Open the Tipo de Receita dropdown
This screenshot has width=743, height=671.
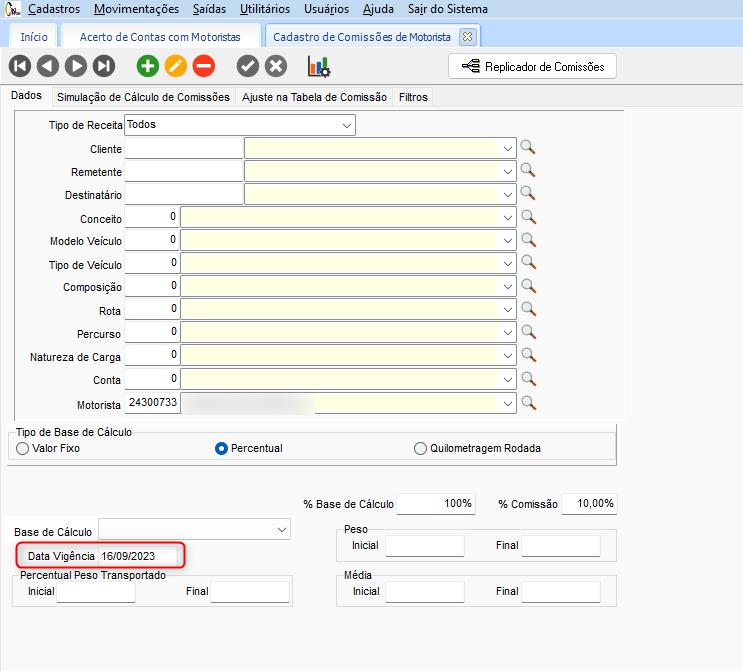346,126
